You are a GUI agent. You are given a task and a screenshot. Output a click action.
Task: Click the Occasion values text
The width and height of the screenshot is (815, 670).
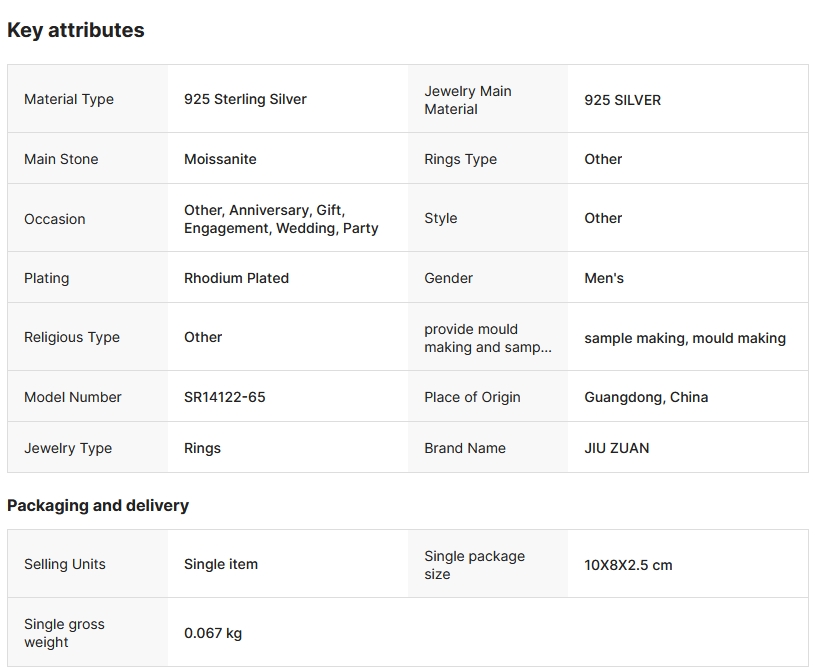click(281, 219)
